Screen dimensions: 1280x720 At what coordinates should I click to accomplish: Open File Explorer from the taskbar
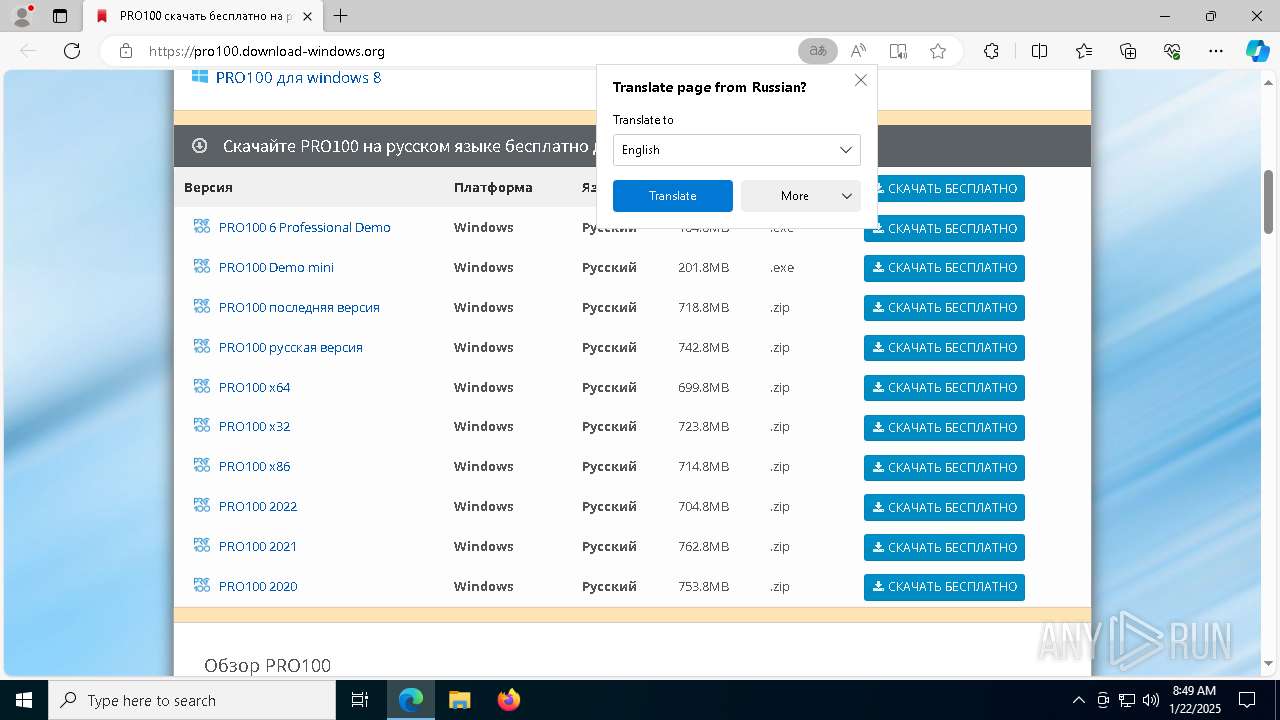pyautogui.click(x=459, y=700)
